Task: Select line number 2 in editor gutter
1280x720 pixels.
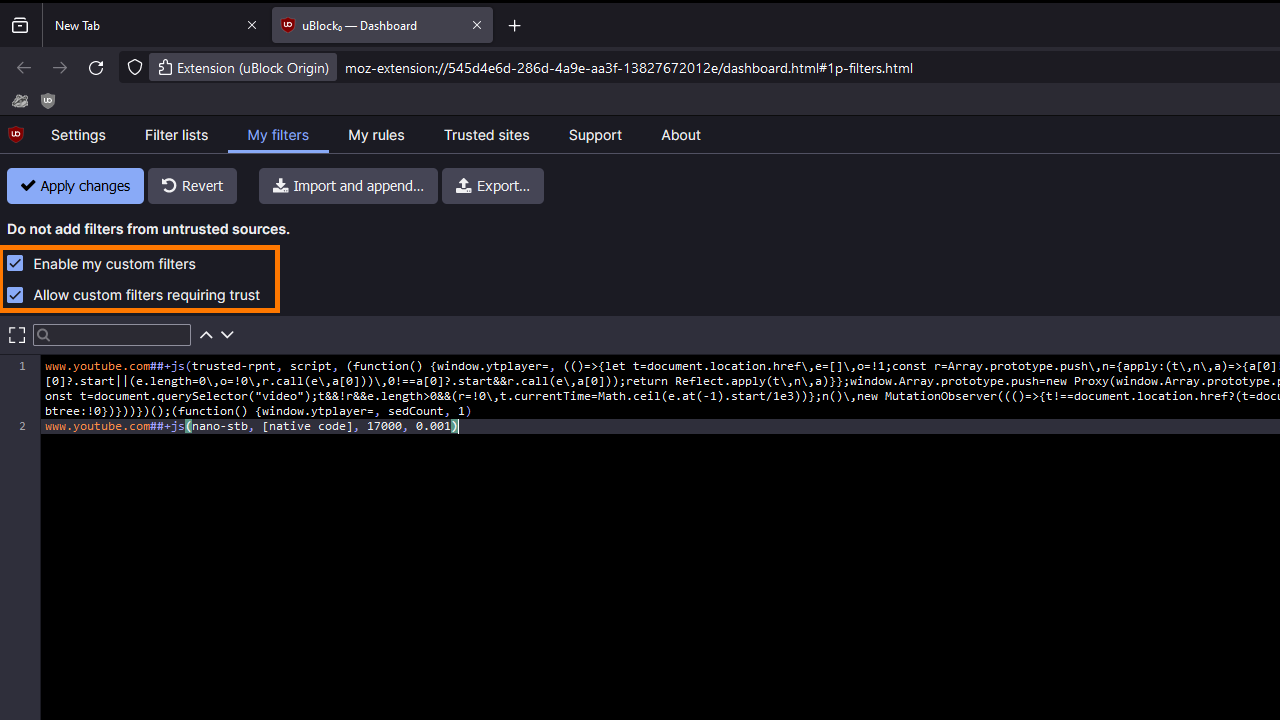Action: [22, 426]
